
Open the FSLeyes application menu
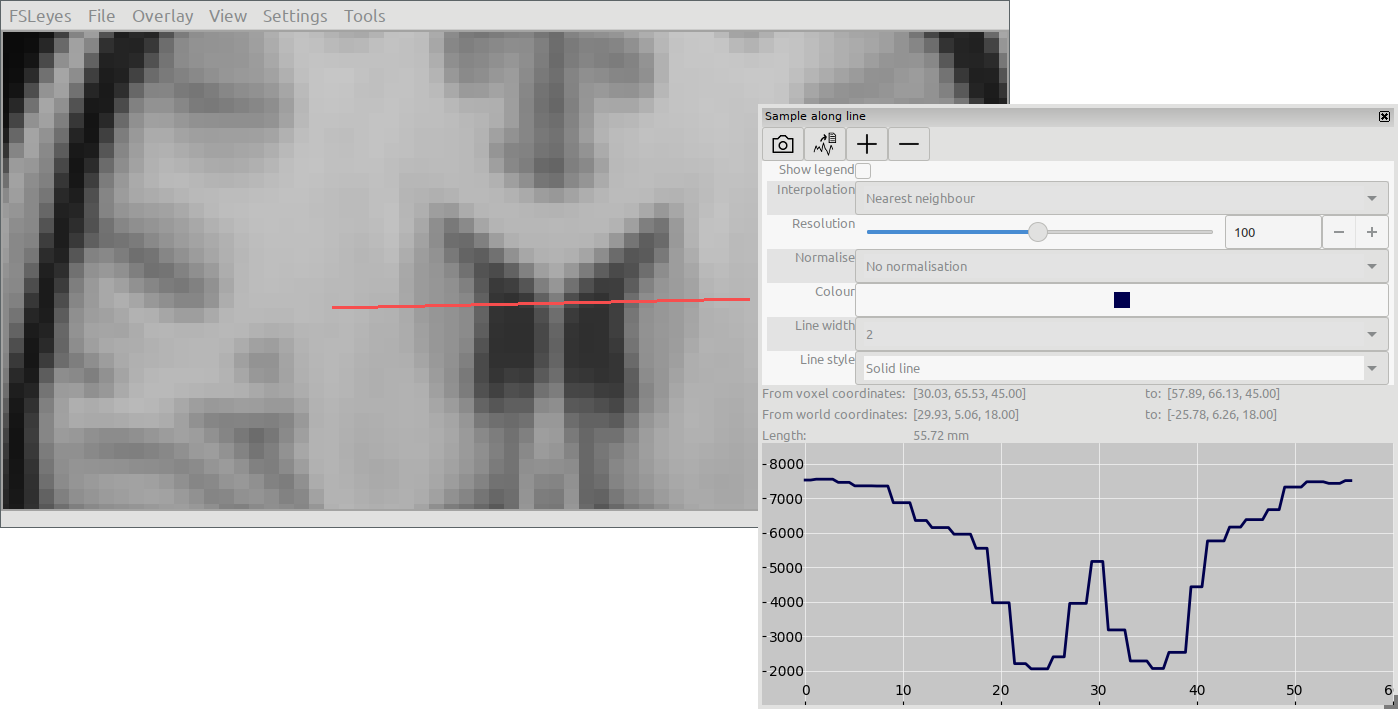40,15
